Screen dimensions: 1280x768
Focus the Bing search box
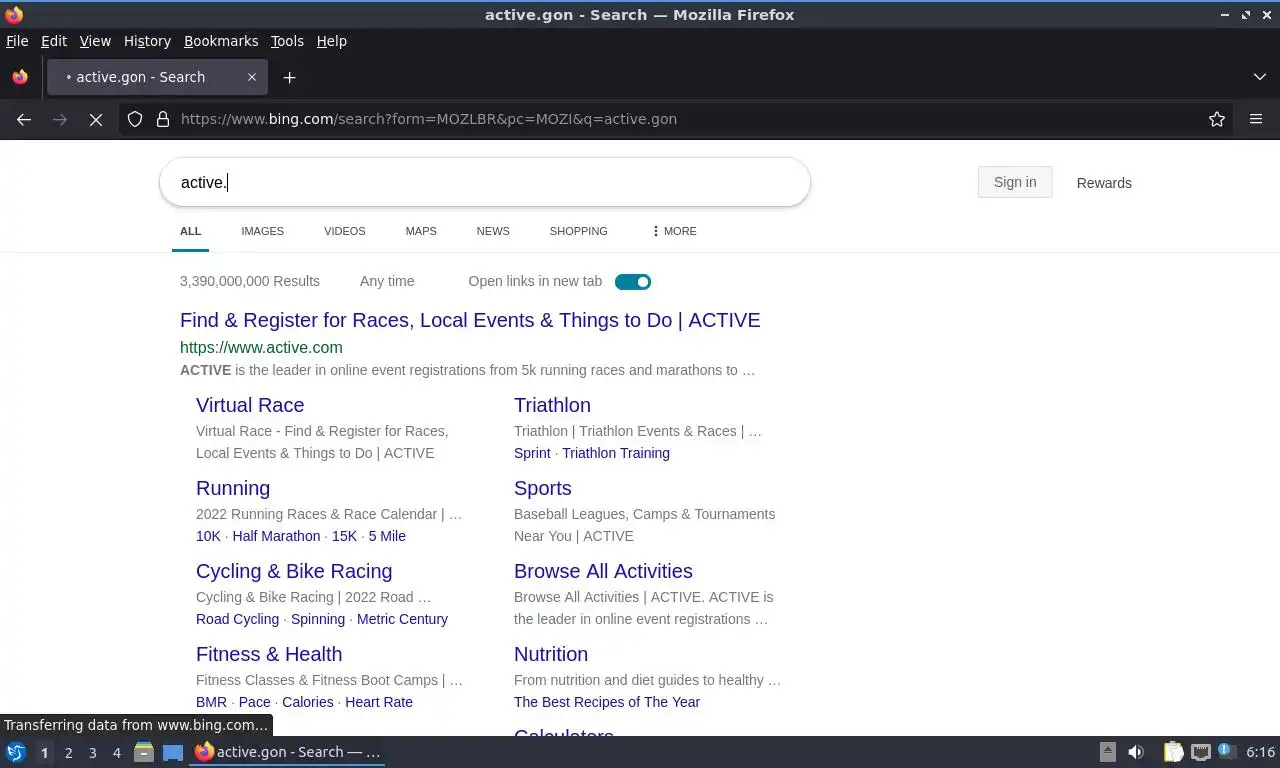pyautogui.click(x=484, y=182)
